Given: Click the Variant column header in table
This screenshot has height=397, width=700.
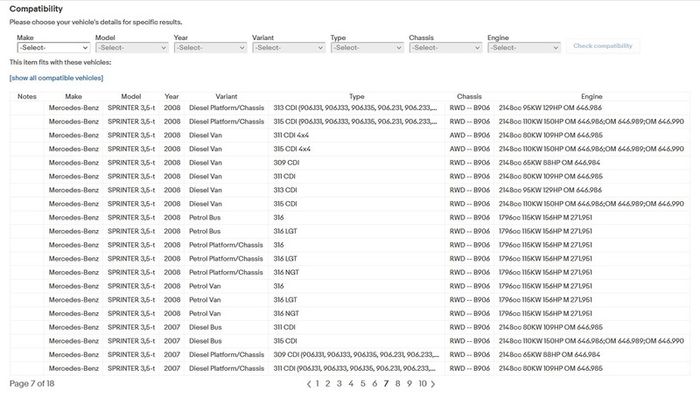Looking at the screenshot, I should click(x=226, y=96).
